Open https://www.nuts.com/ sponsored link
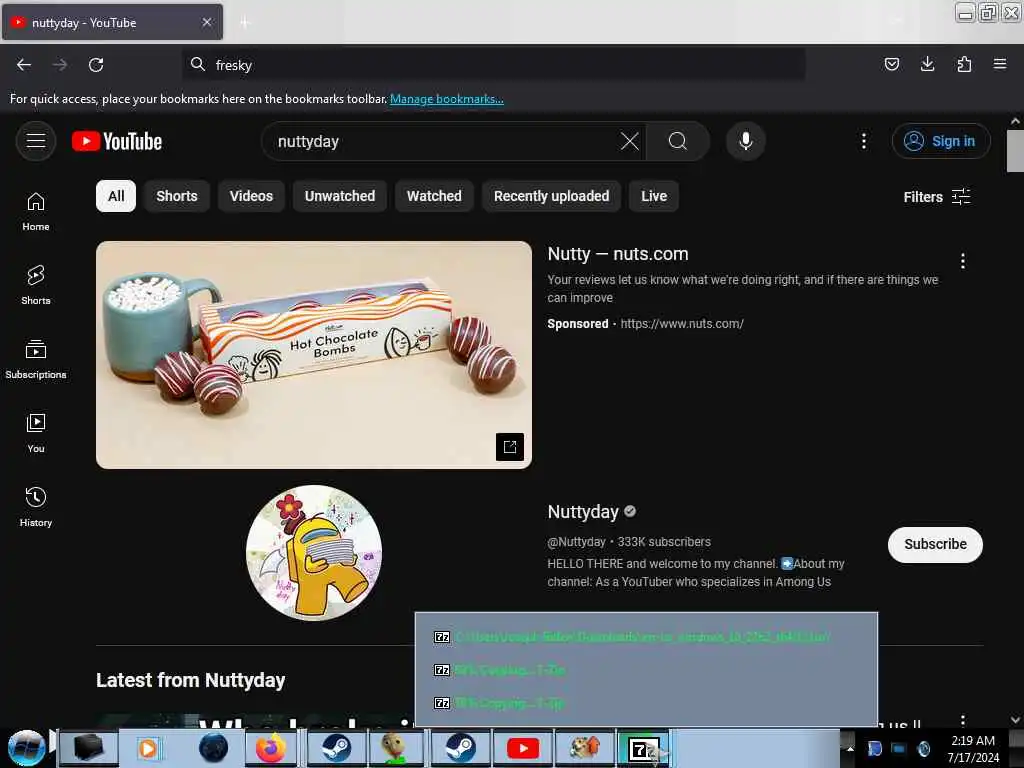This screenshot has width=1024, height=768. (x=682, y=324)
